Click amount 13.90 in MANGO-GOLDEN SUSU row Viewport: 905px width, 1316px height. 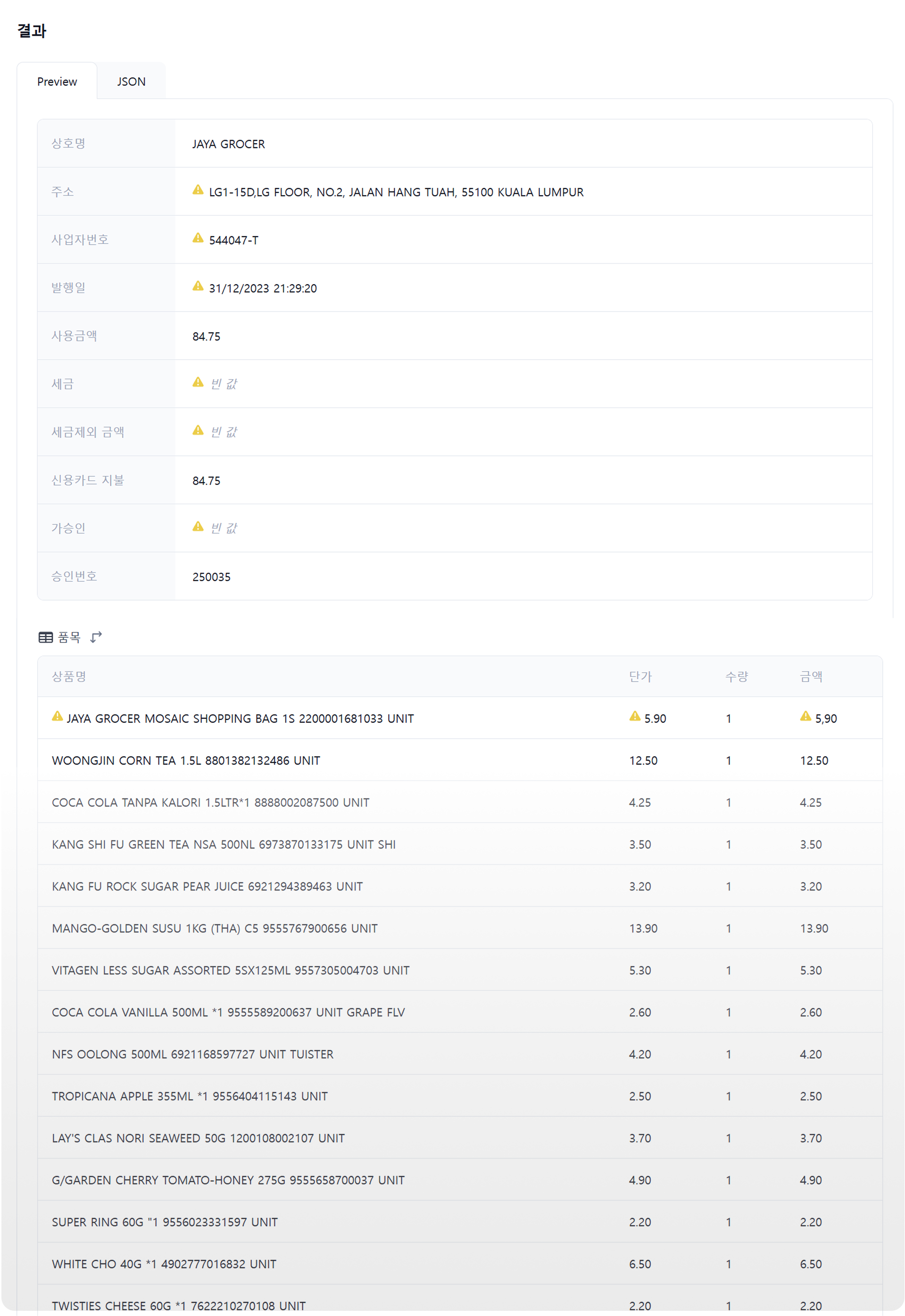814,929
